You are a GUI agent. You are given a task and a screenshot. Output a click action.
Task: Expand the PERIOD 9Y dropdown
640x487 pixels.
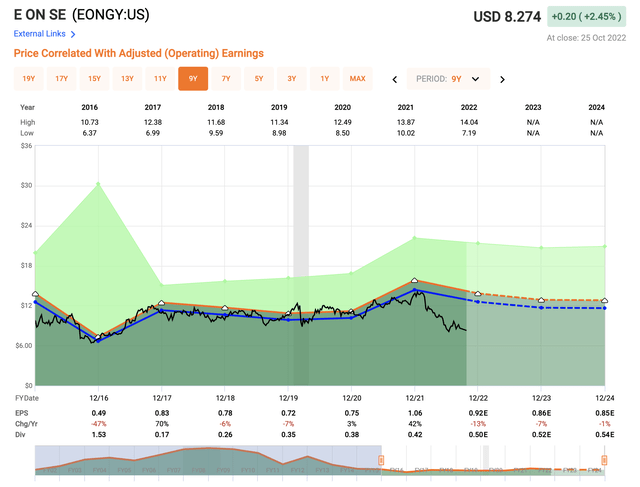tap(449, 79)
